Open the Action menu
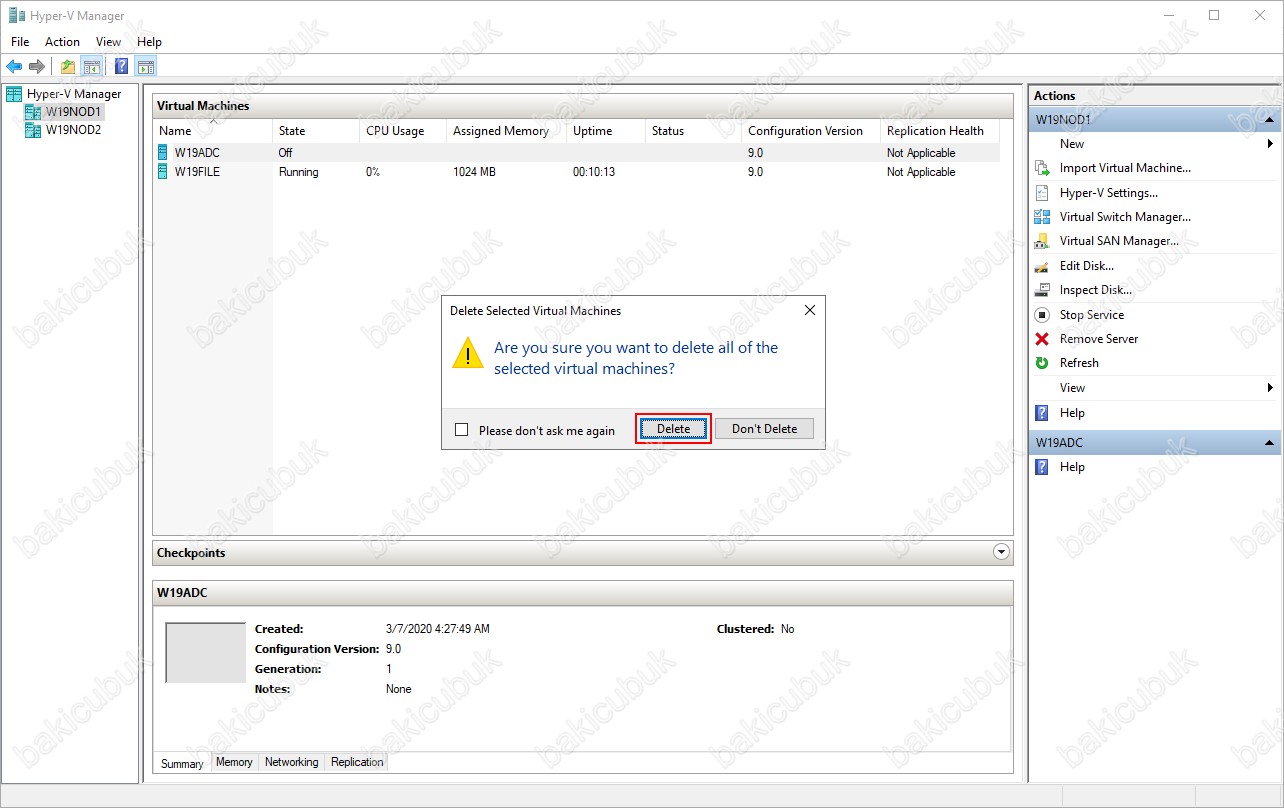1284x808 pixels. point(62,42)
